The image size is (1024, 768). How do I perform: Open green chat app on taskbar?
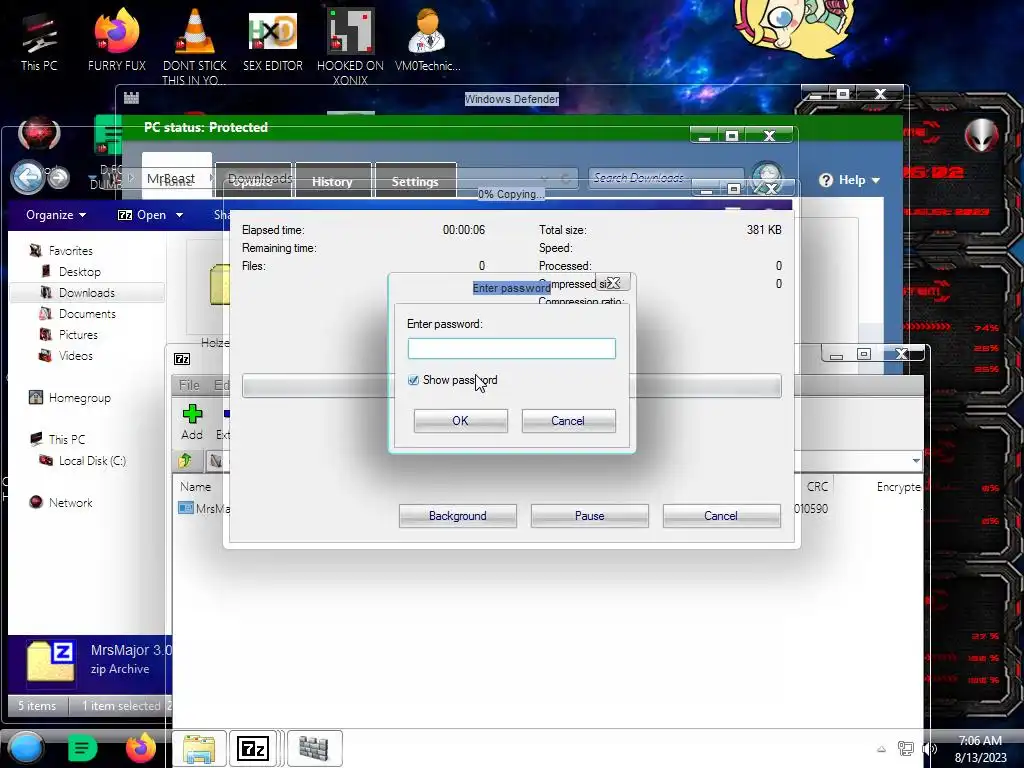coord(82,748)
